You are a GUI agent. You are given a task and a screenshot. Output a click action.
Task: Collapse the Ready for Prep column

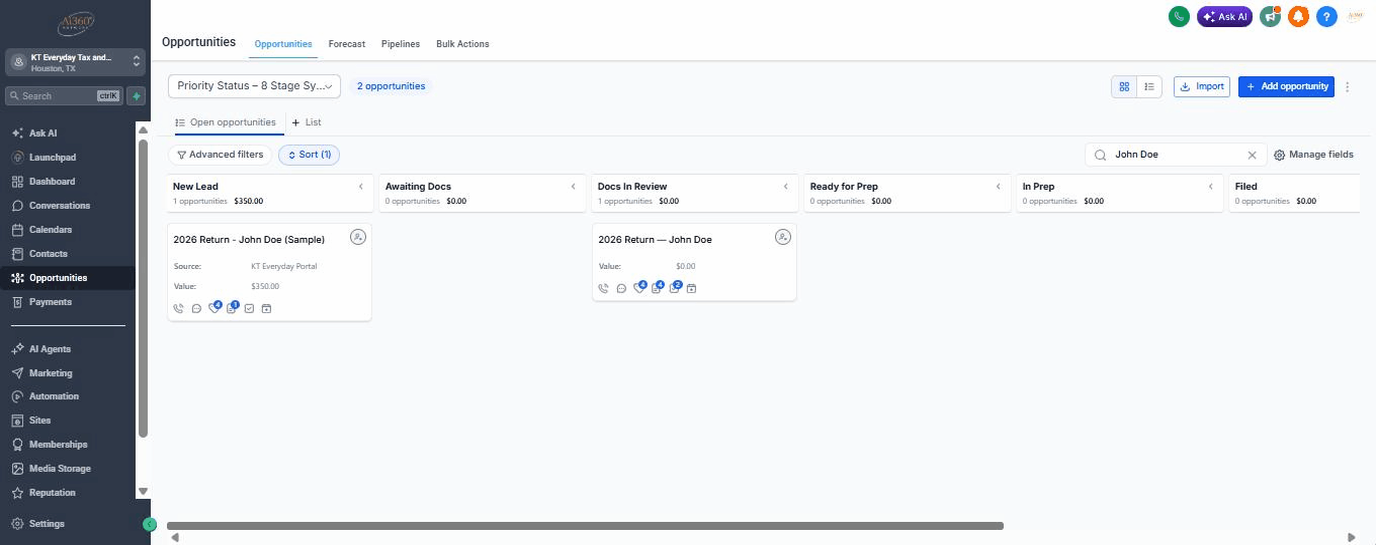click(x=998, y=187)
